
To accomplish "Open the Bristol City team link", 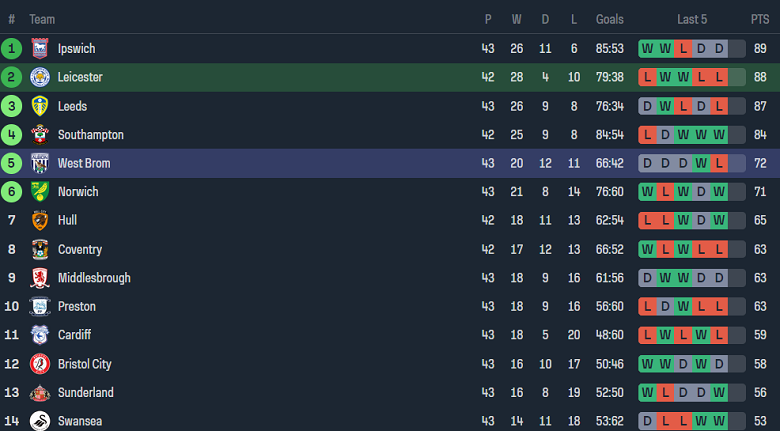I will coord(84,364).
